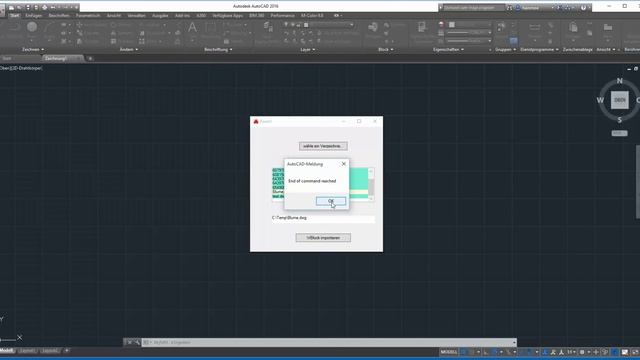Select the large Text (A) tool
This screenshot has width=640, height=360.
point(192,28)
